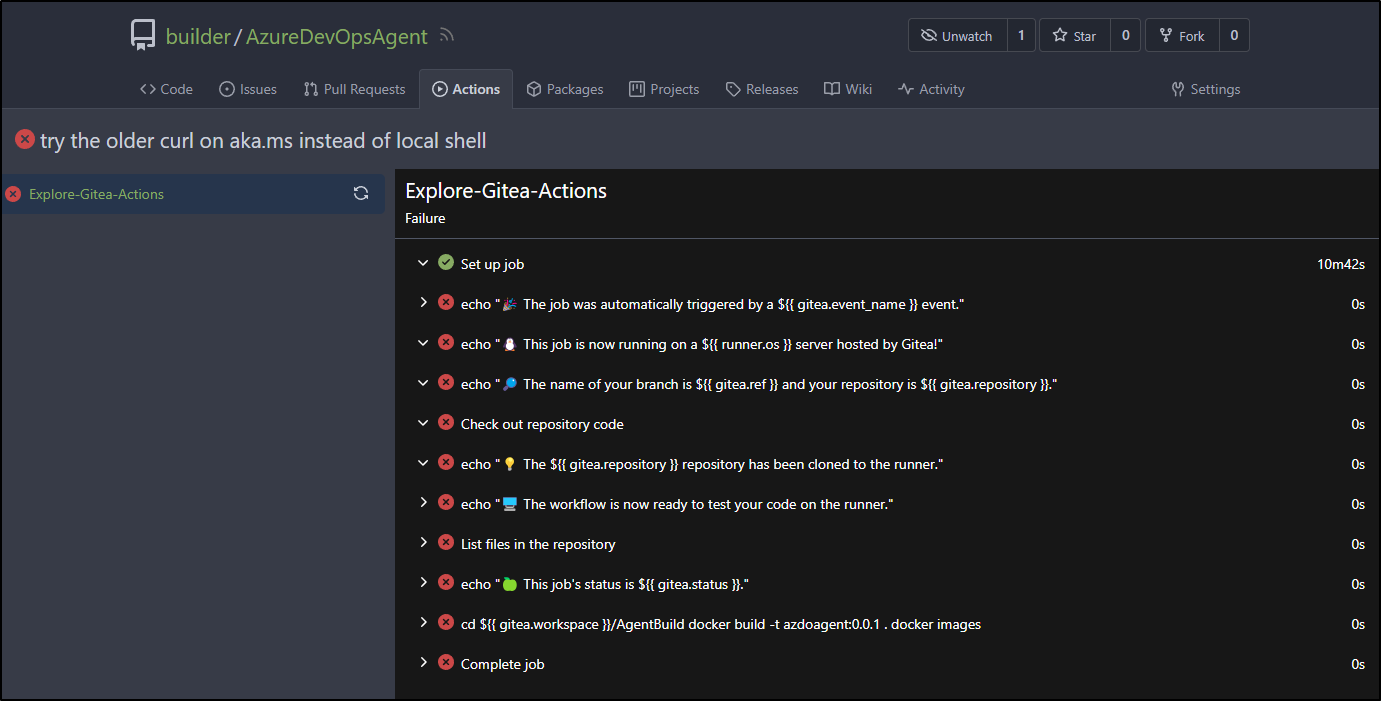
Task: Click the failure icon on the gitea.ref echo step
Action: click(446, 383)
